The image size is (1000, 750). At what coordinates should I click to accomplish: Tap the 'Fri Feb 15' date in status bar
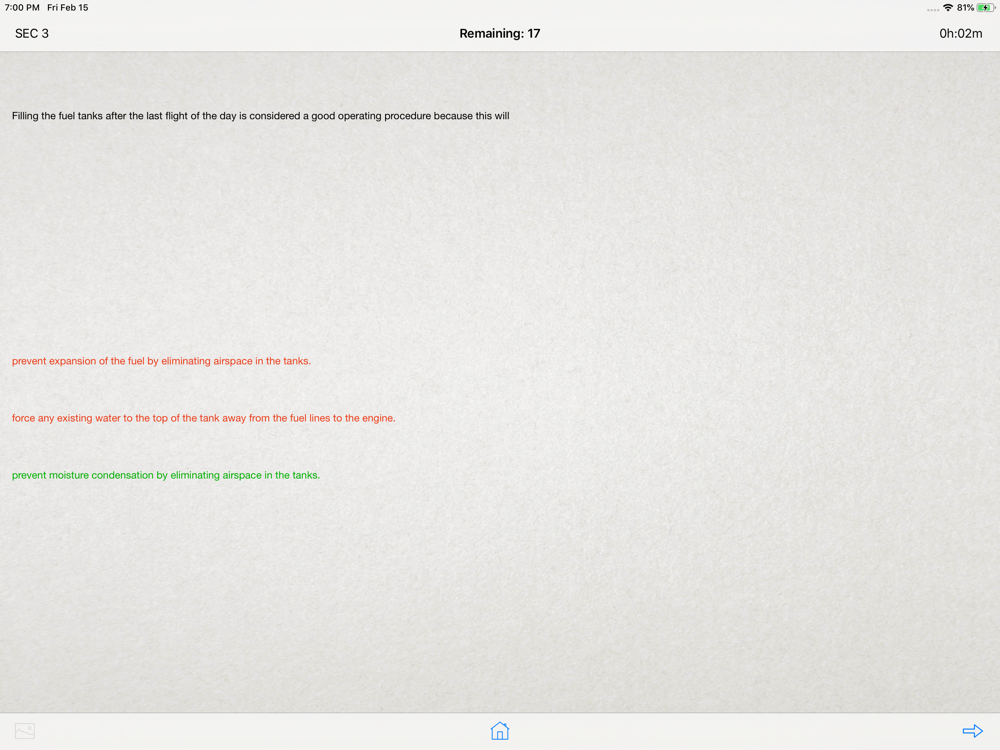pyautogui.click(x=68, y=8)
